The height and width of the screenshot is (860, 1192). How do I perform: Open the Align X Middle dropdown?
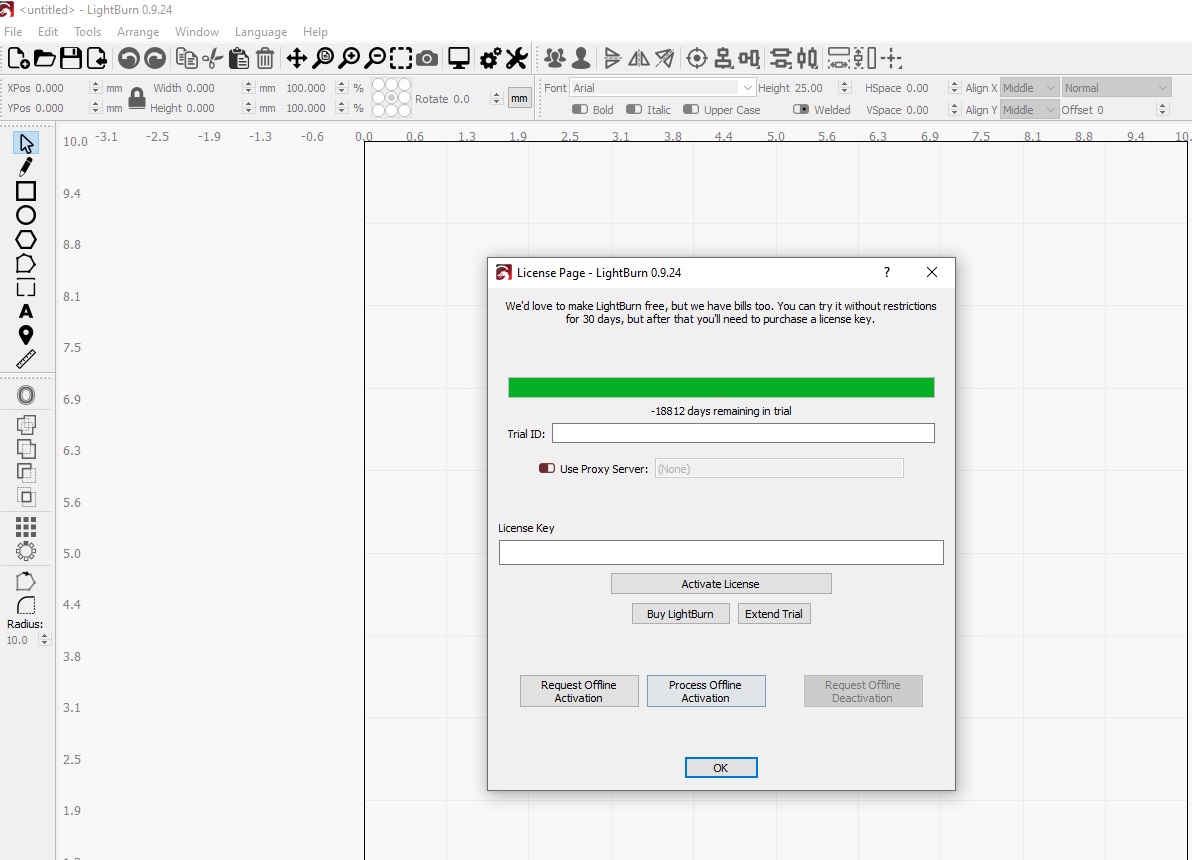pyautogui.click(x=1029, y=87)
